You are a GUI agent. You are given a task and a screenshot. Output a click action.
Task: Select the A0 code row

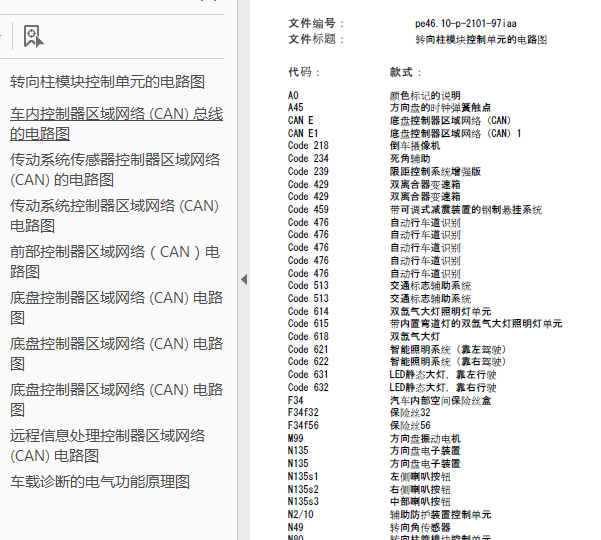pyautogui.click(x=293, y=95)
